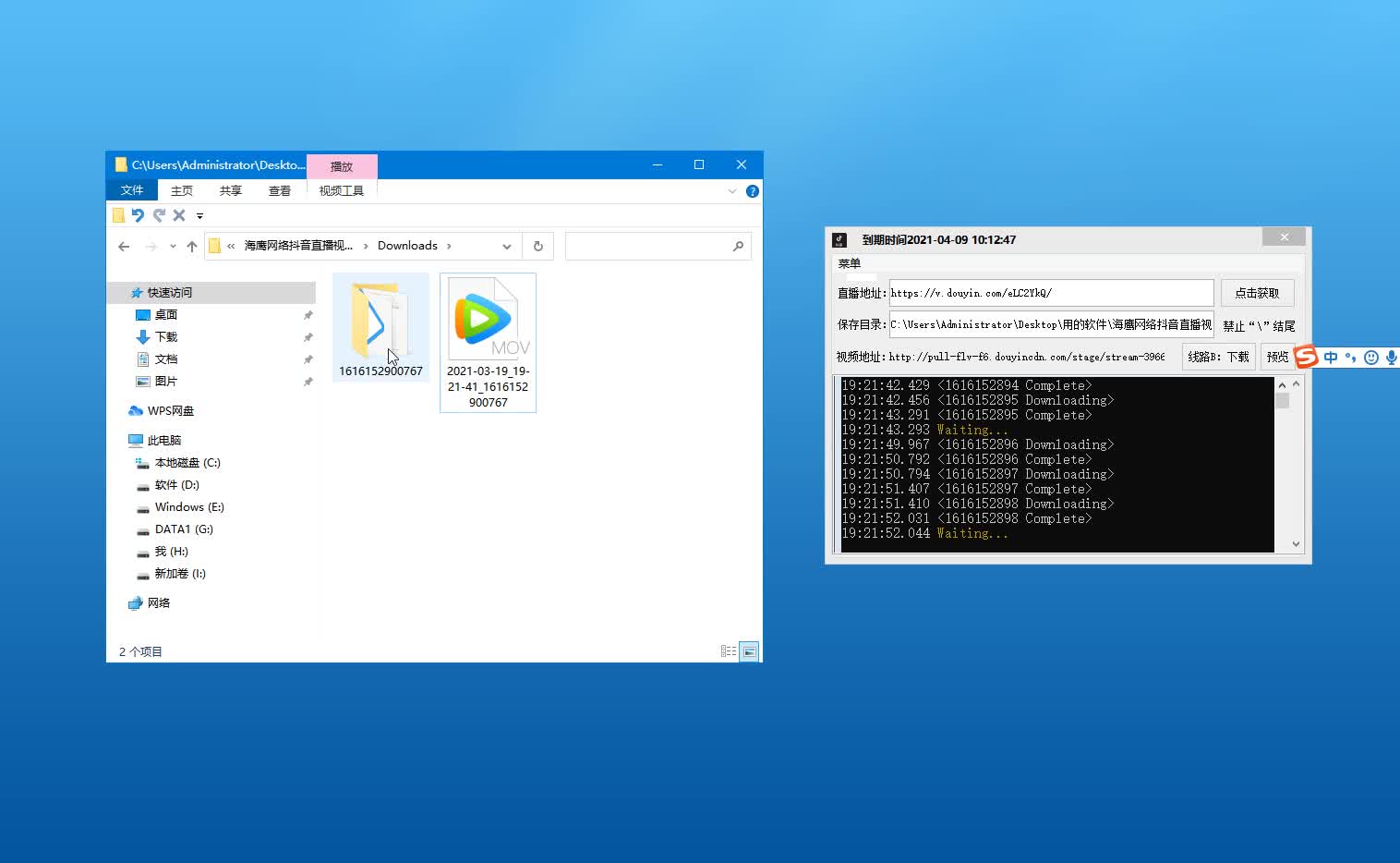
Task: Open the quick access toolbar customize arrow
Action: coord(199,216)
